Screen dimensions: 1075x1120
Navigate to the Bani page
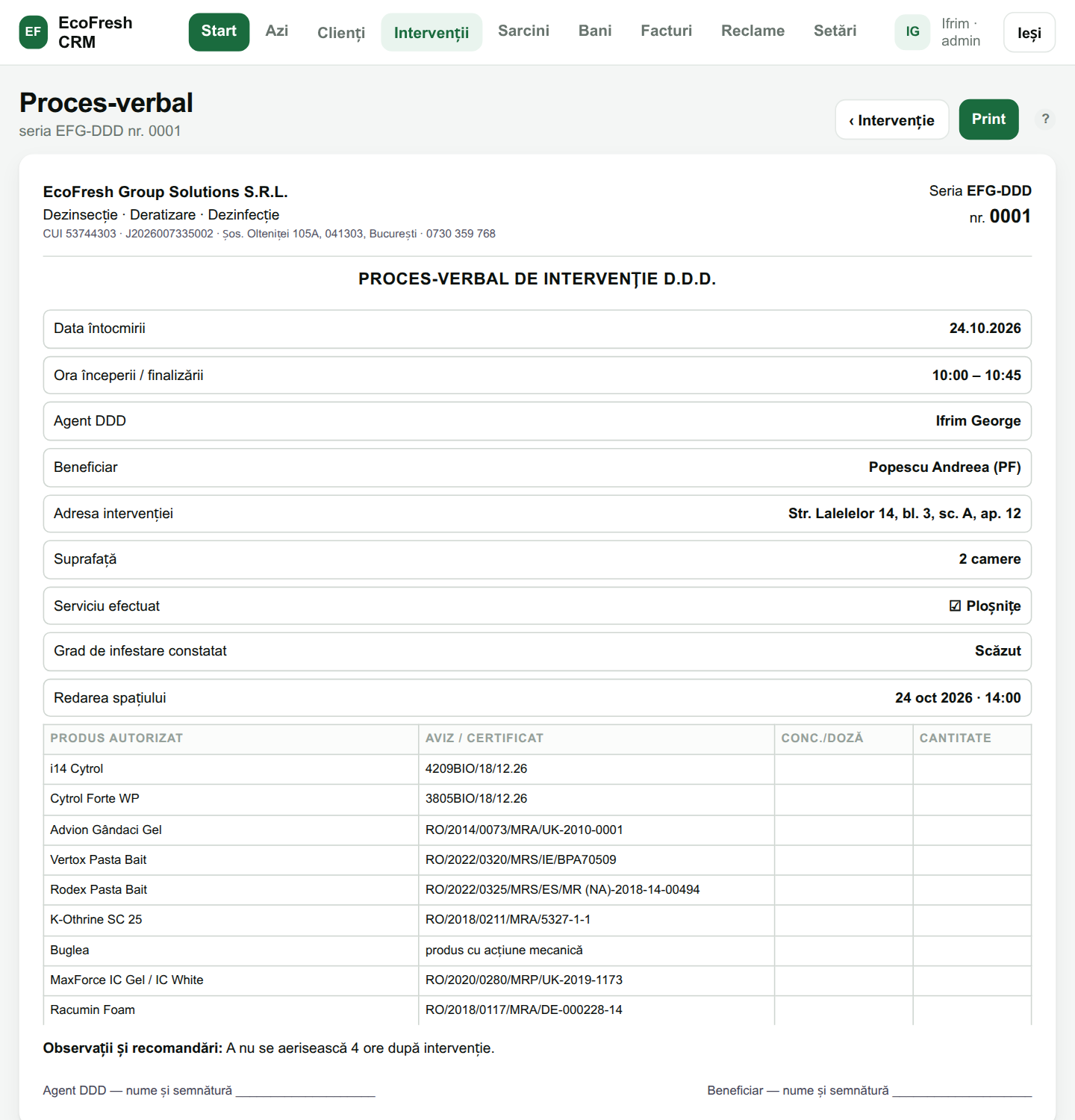pyautogui.click(x=595, y=31)
